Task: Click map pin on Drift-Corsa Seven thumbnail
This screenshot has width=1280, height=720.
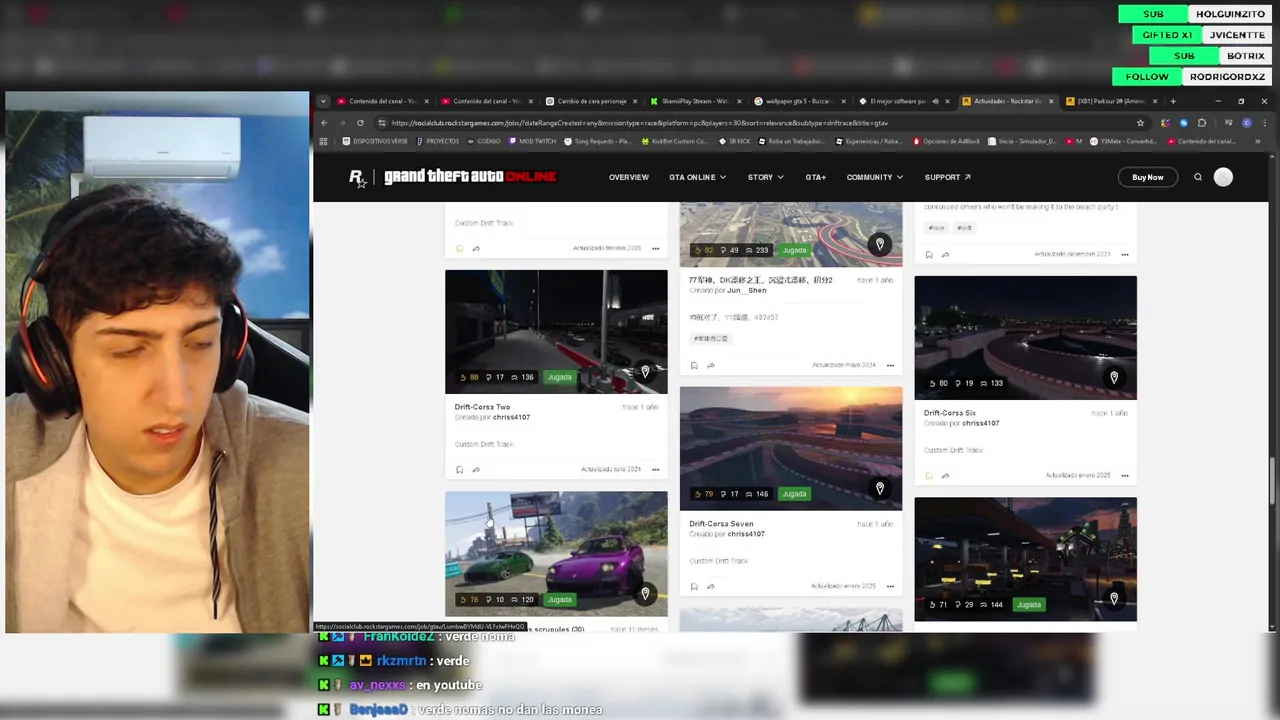Action: pyautogui.click(x=880, y=488)
